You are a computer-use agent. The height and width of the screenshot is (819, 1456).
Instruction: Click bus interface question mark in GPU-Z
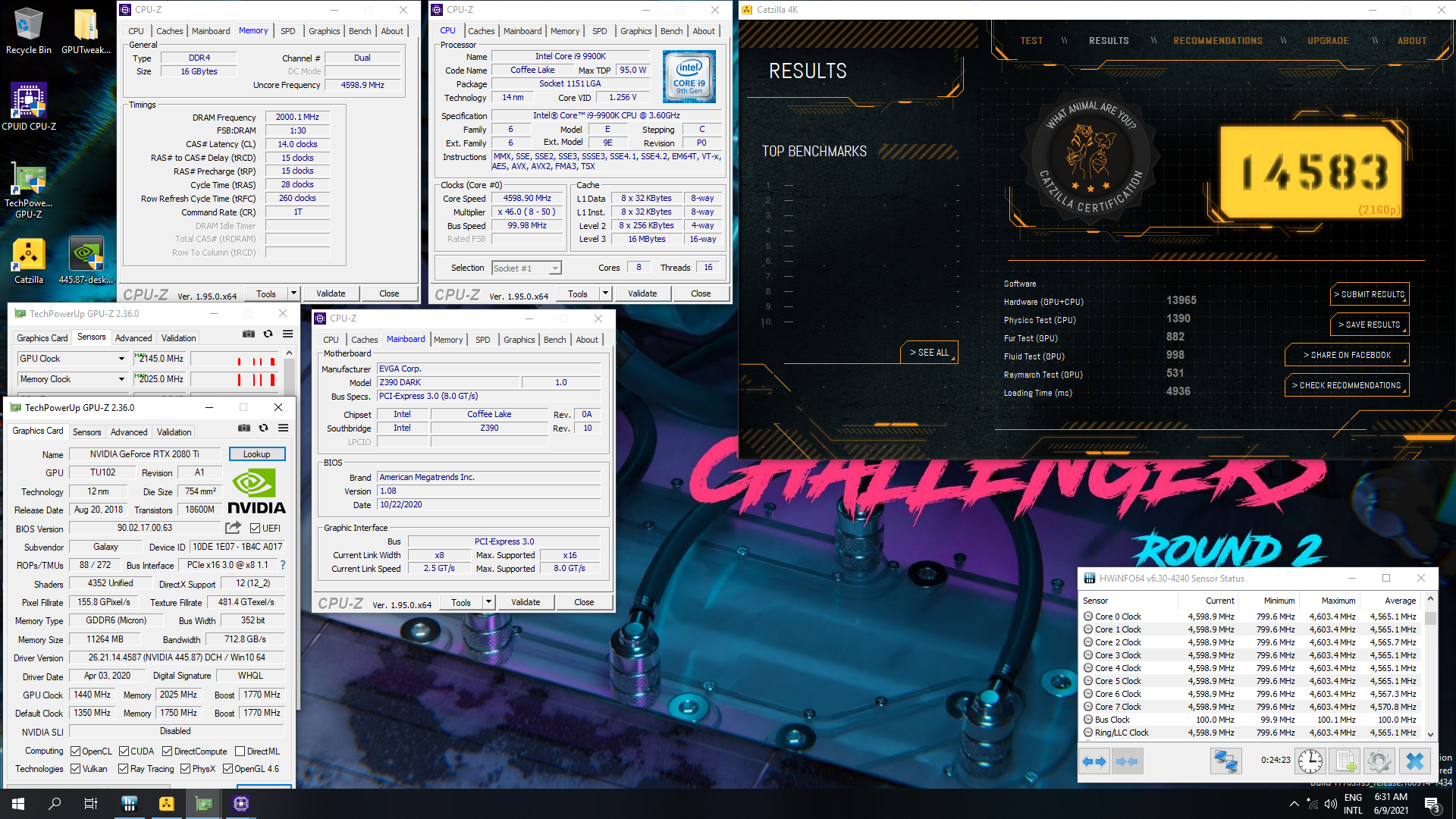283,565
